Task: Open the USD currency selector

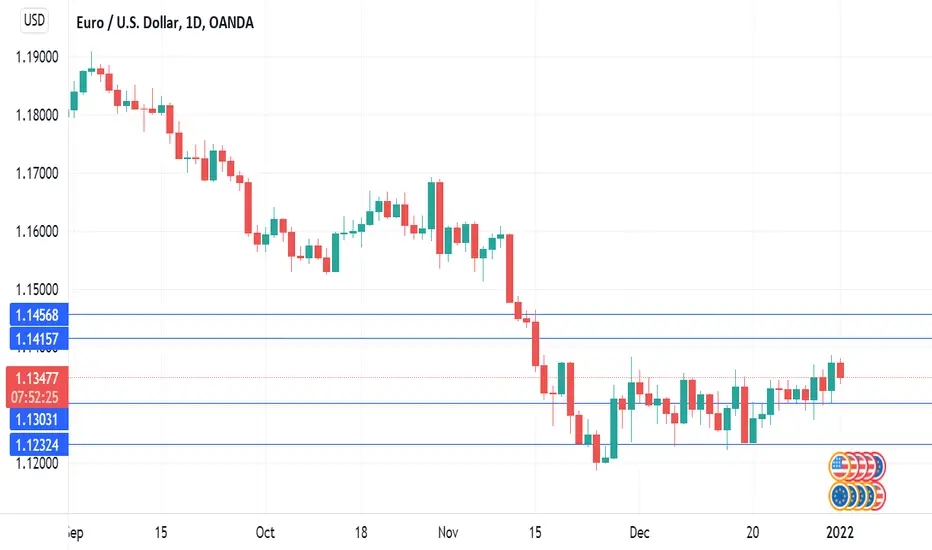Action: [34, 21]
